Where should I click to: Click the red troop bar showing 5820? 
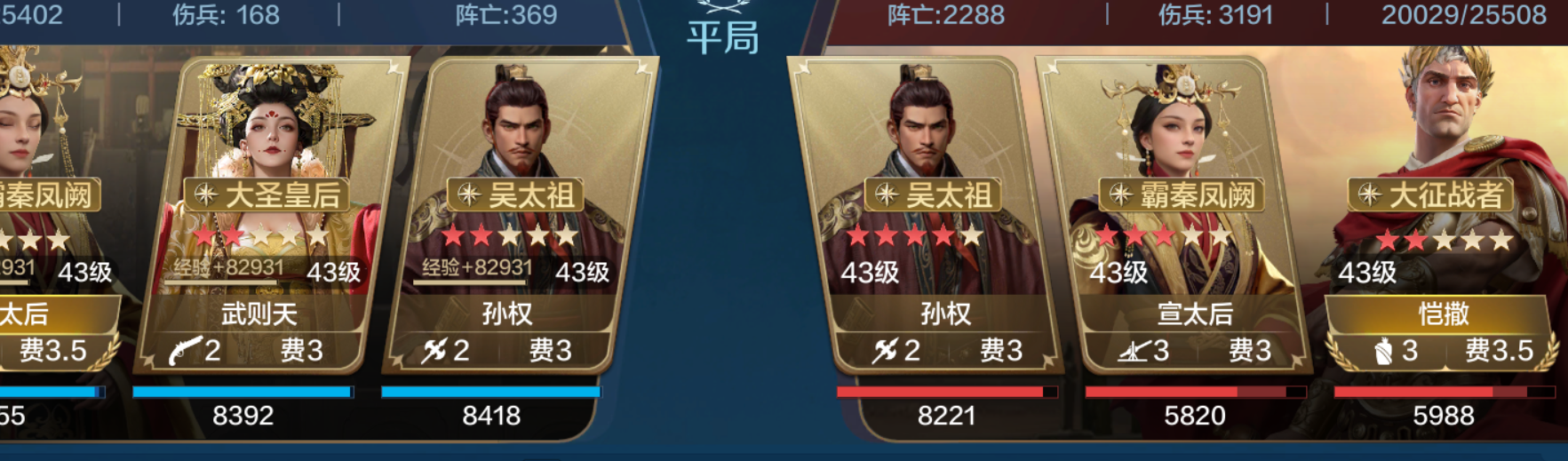1195,392
